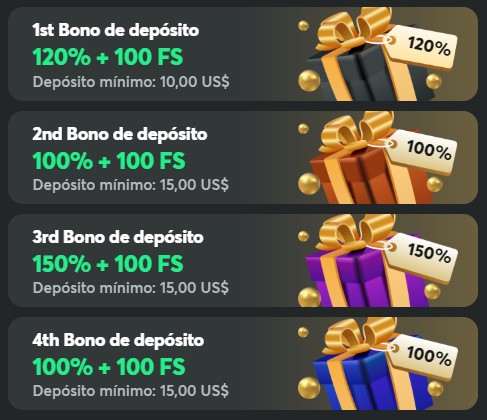Open the 2nd Bono de depósito title
Screen dimensions: 487x420
coord(120,134)
